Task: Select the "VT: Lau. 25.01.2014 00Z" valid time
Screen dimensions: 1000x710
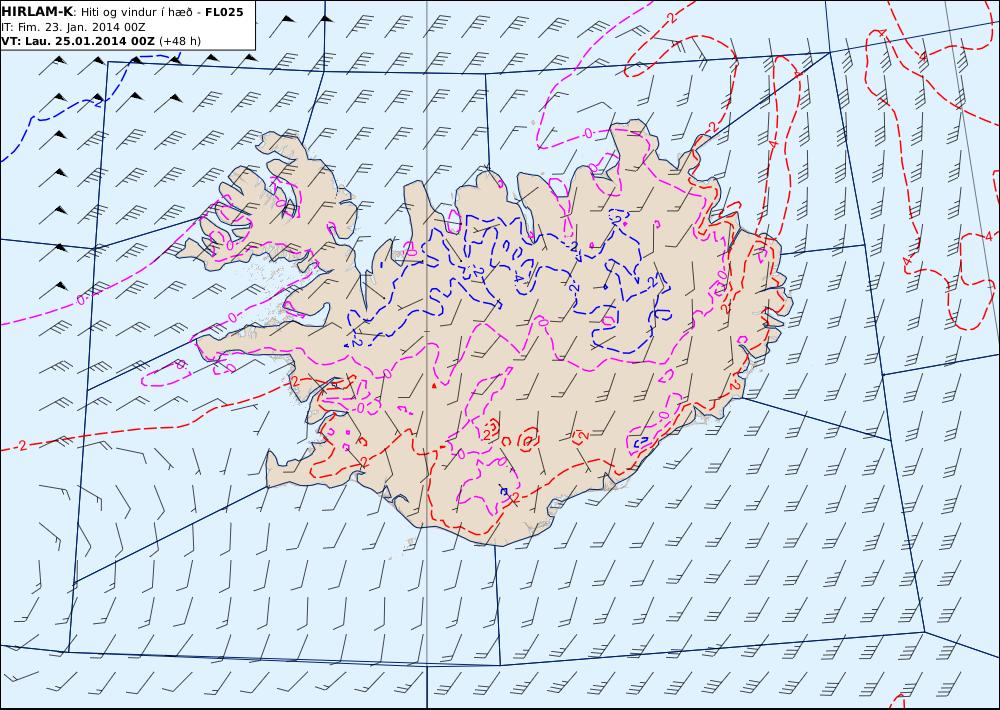Action: [x=78, y=41]
